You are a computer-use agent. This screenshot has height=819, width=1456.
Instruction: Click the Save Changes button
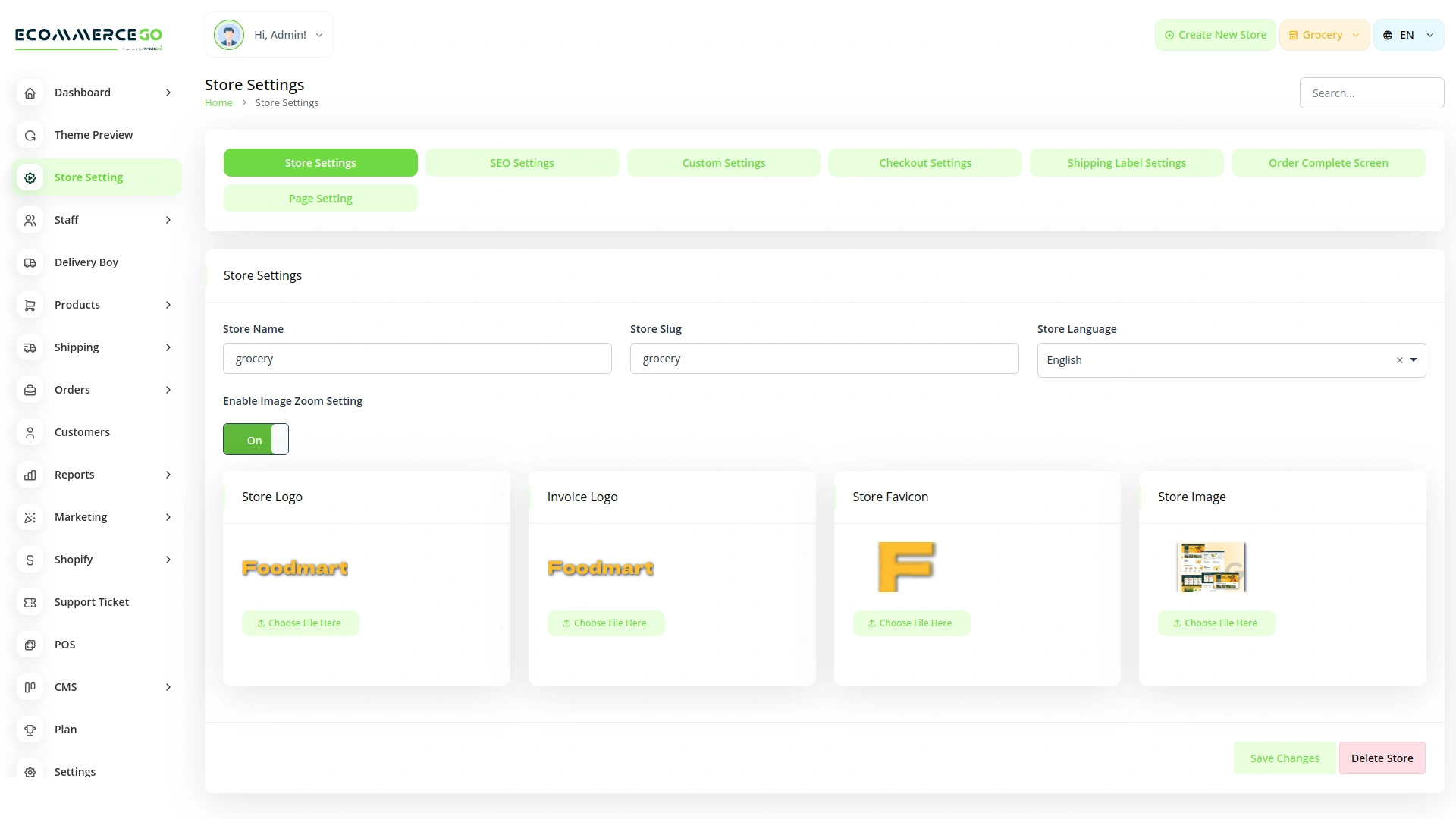click(1284, 758)
